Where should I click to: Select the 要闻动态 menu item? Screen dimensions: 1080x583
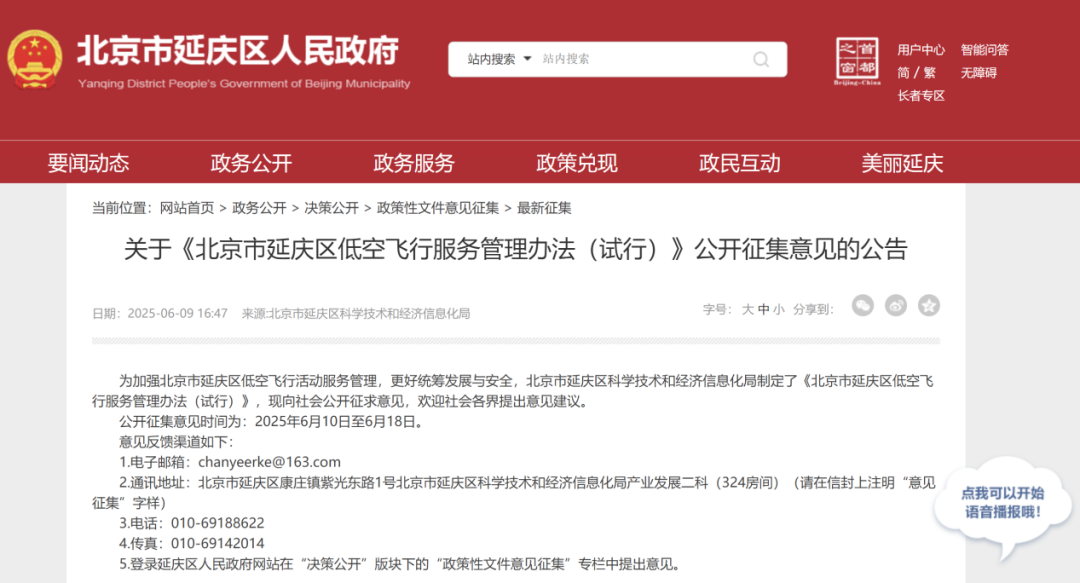pos(89,163)
